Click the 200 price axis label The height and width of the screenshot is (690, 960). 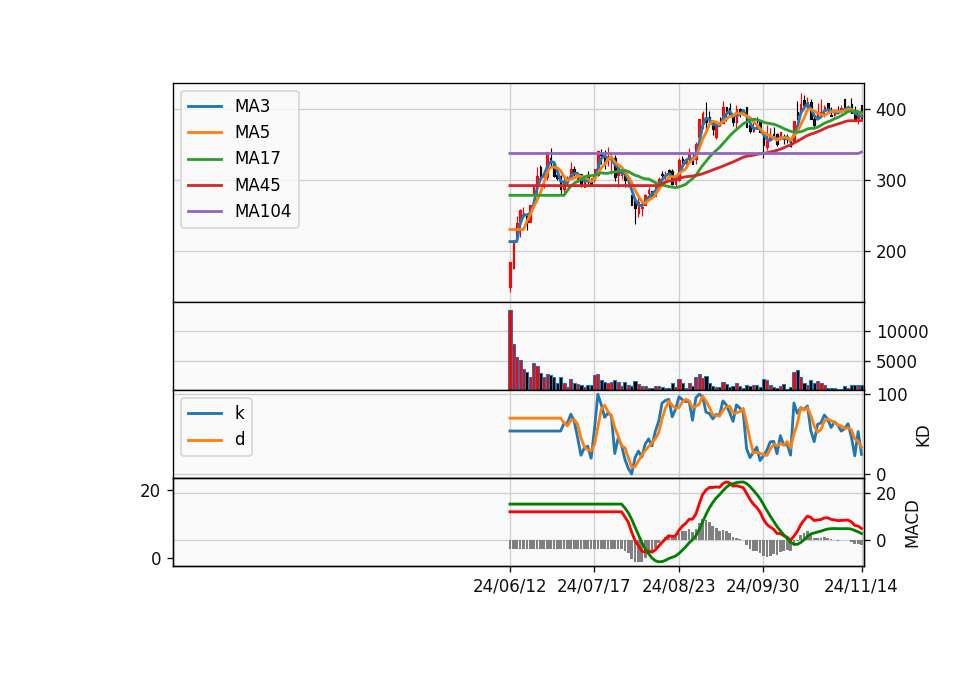click(891, 252)
